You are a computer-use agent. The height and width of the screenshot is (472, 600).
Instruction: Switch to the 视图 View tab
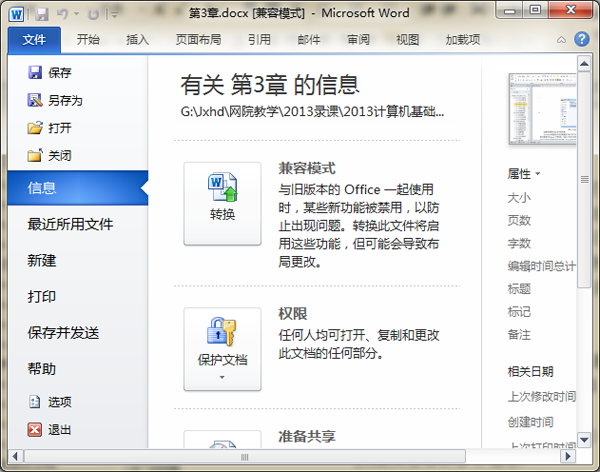pyautogui.click(x=408, y=39)
